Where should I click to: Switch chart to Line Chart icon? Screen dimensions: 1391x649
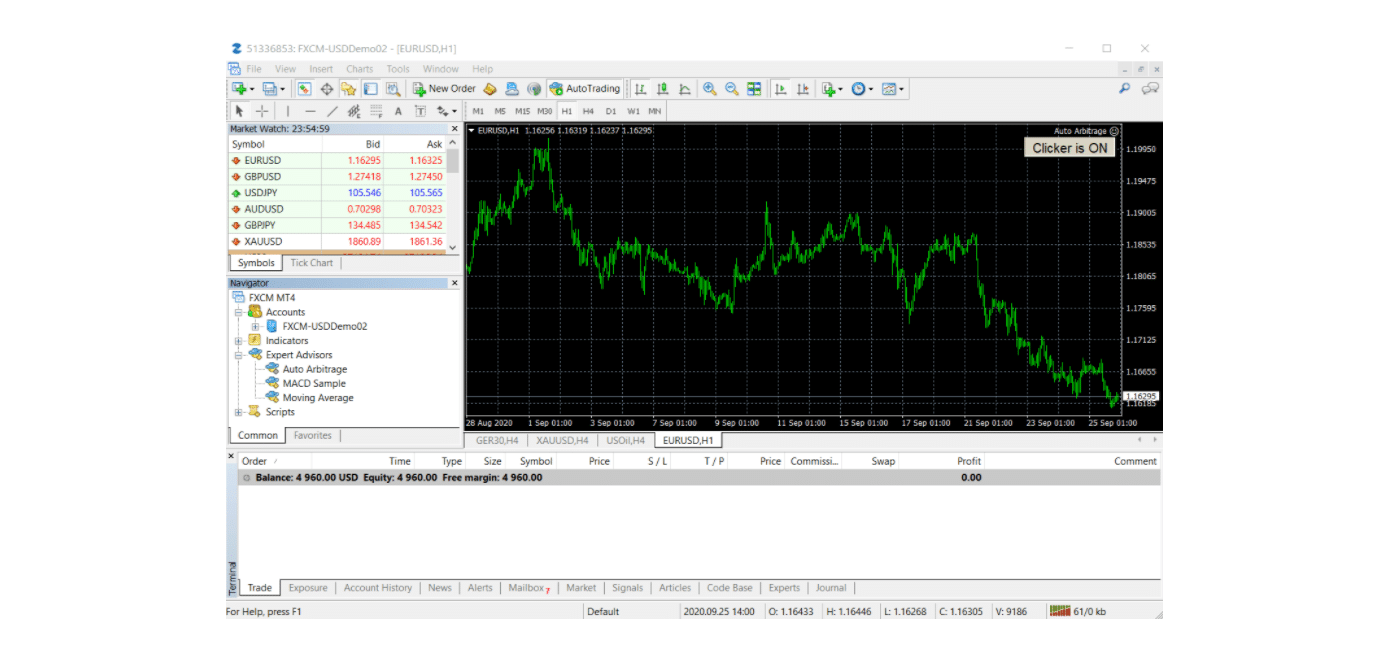[x=684, y=89]
